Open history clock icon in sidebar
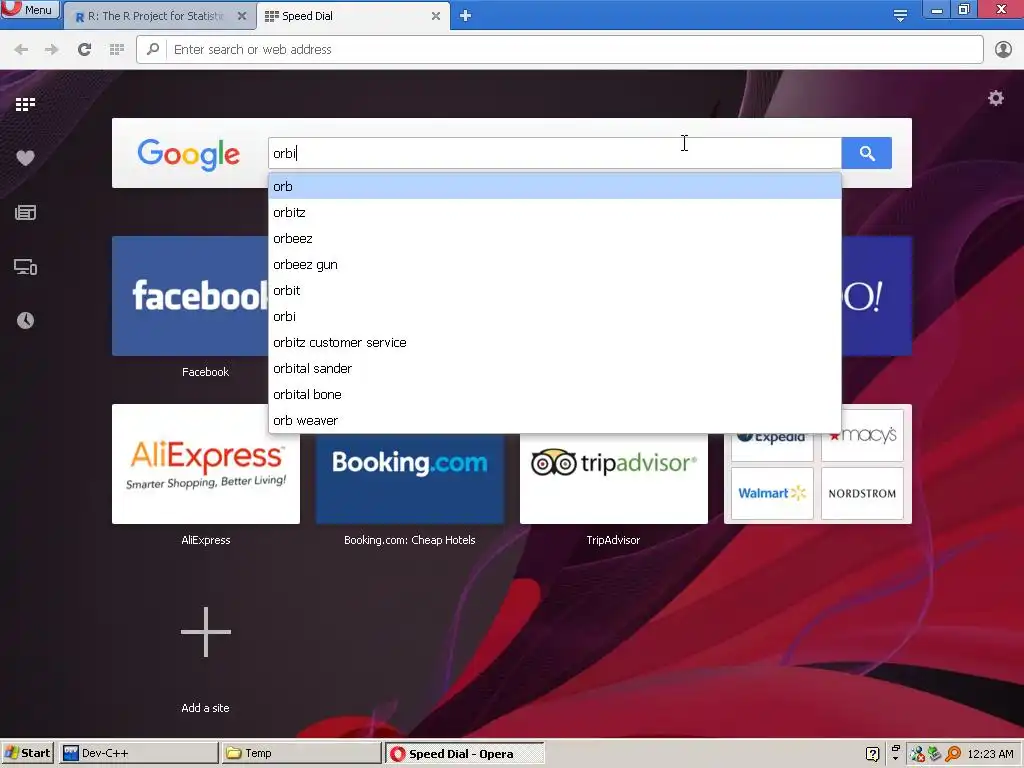1024x768 pixels. (25, 320)
